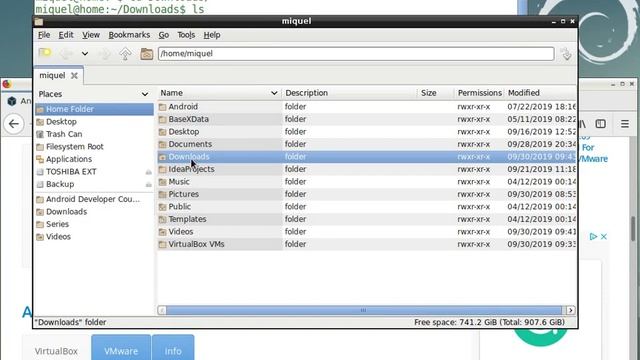
Task: Eject the TOSHIBA EXT drive
Action: [149, 172]
